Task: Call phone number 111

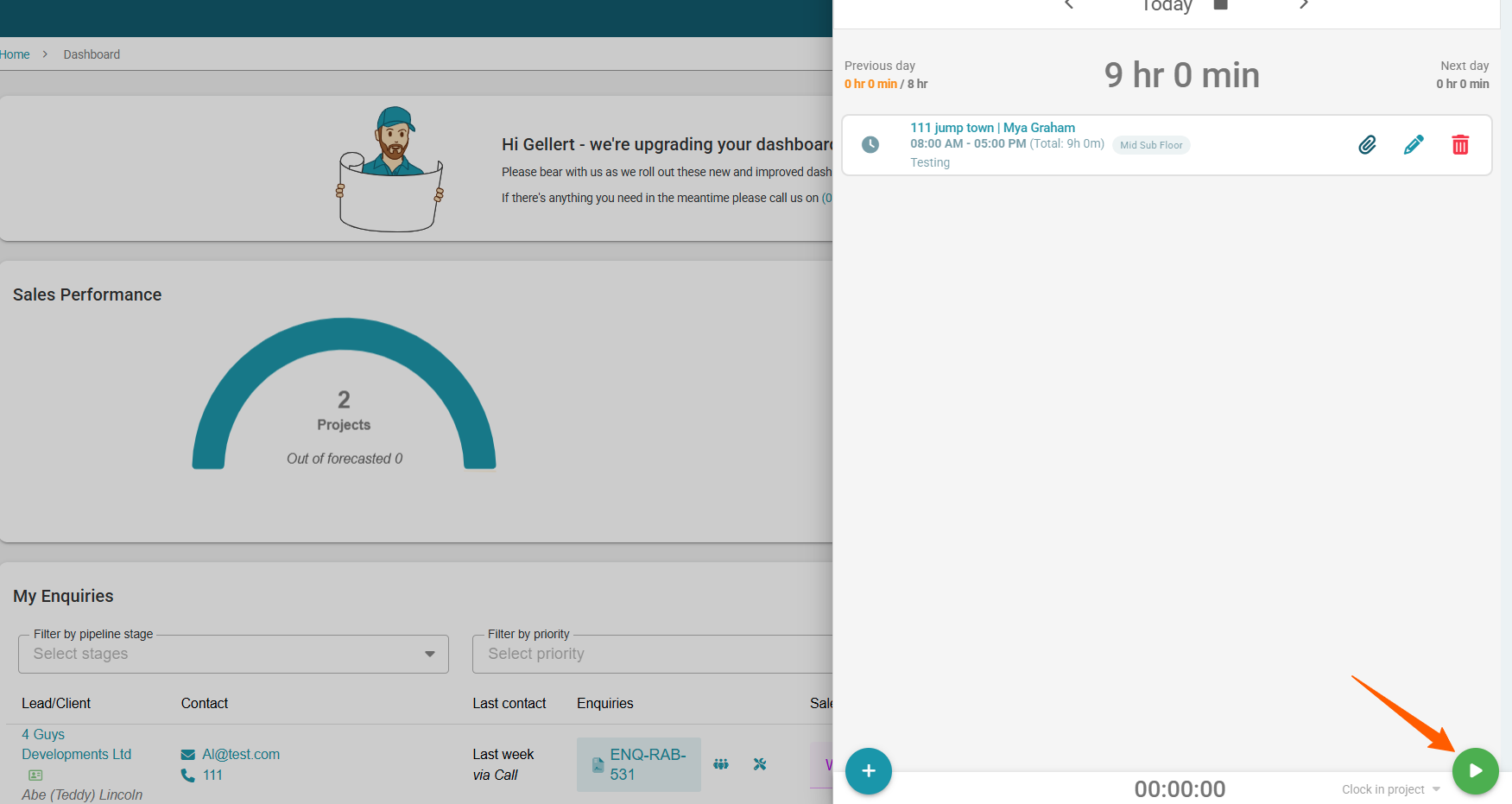Action: pyautogui.click(x=212, y=776)
